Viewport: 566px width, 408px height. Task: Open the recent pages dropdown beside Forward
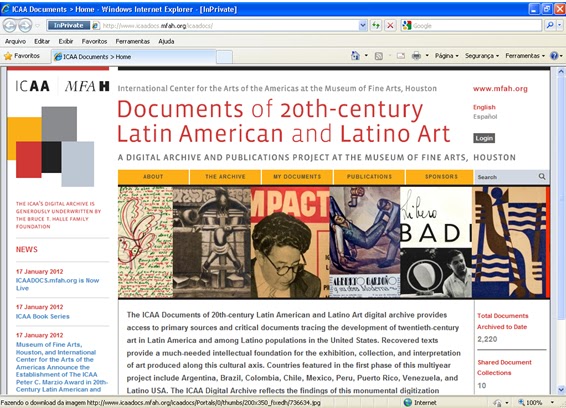(x=38, y=26)
